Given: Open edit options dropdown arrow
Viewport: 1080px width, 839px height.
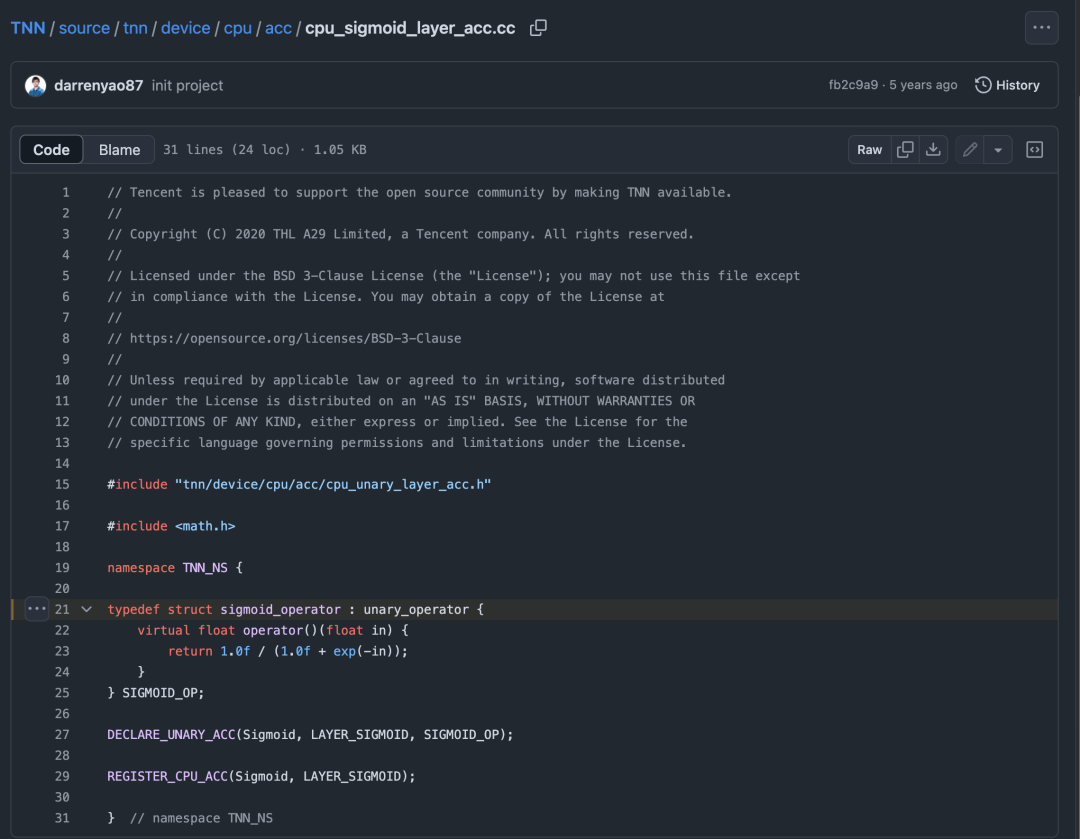Looking at the screenshot, I should (997, 149).
